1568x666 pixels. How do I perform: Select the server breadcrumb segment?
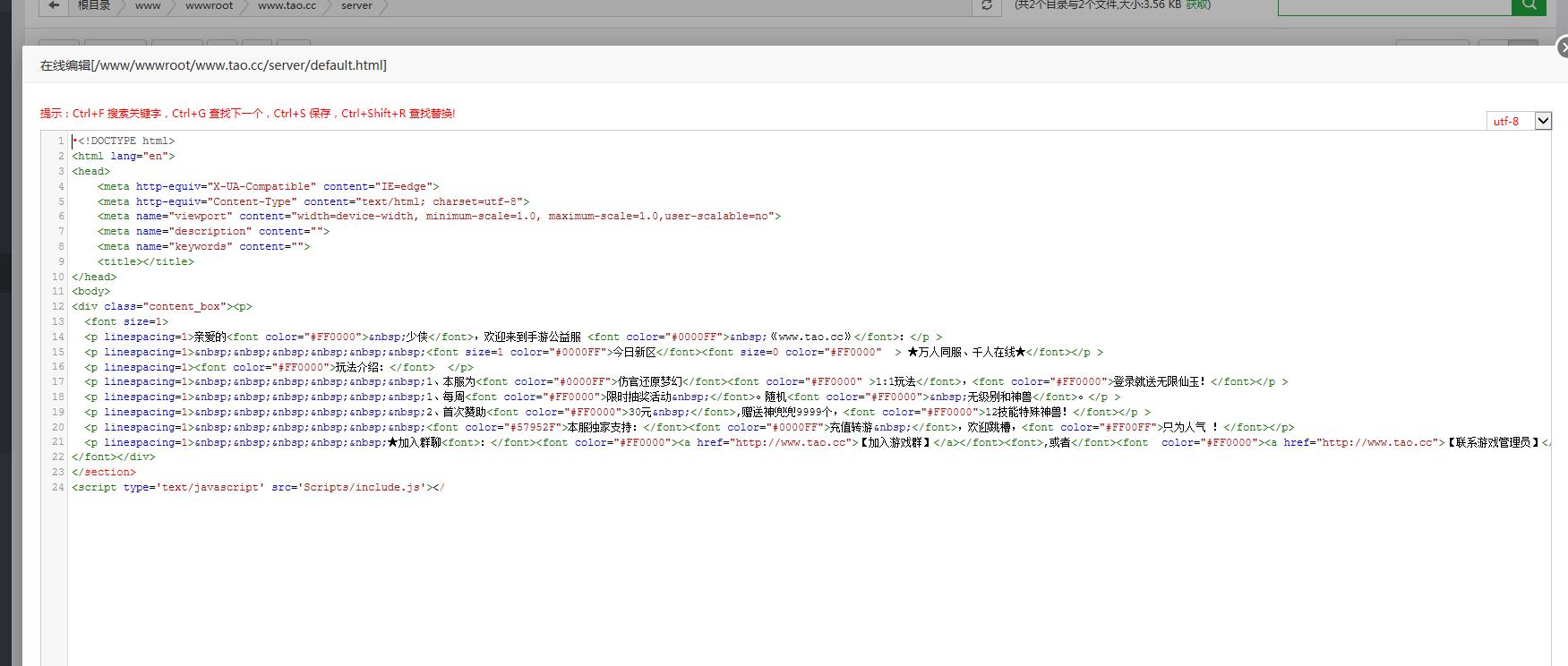tap(356, 5)
